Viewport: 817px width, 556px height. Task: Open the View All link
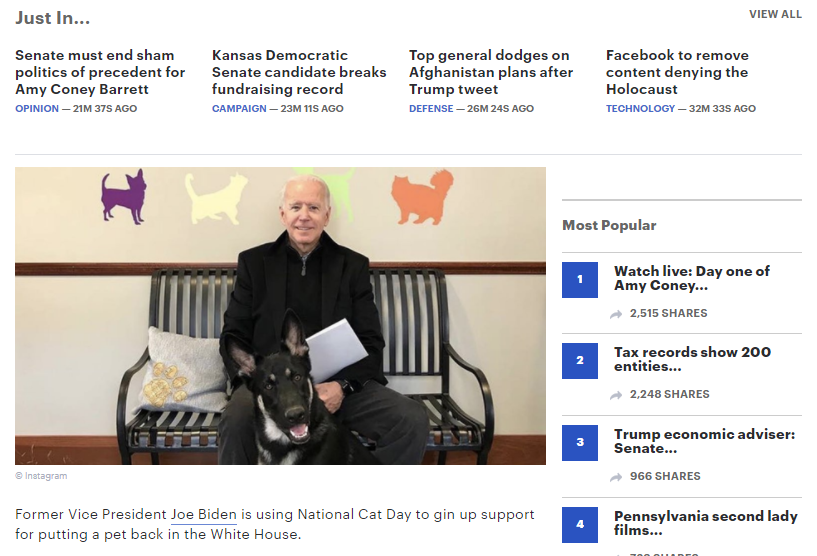point(775,15)
